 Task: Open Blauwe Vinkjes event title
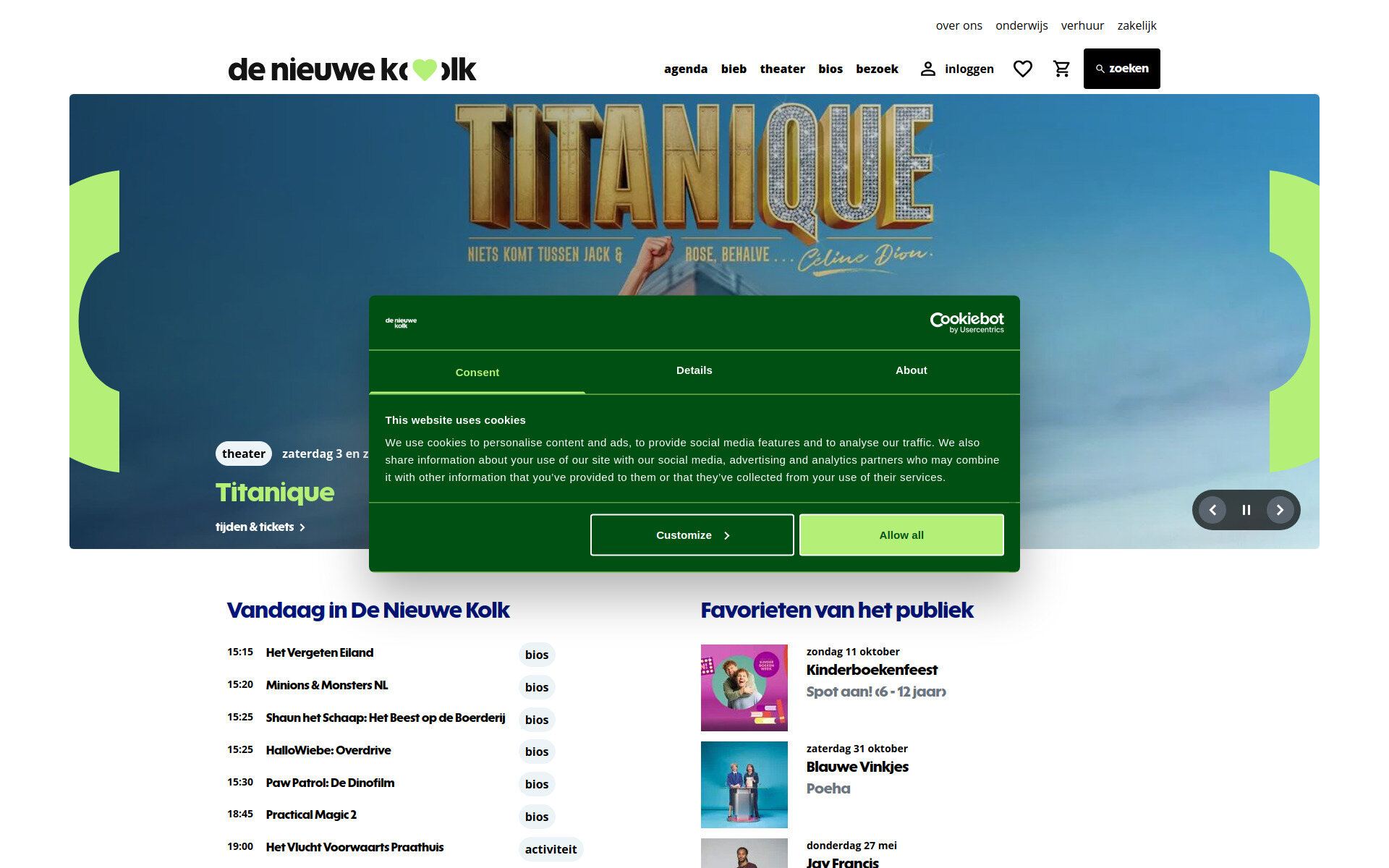pyautogui.click(x=857, y=767)
